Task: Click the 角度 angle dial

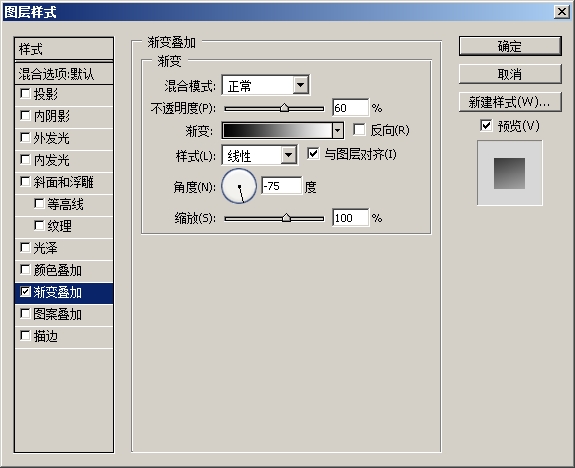Action: [239, 186]
